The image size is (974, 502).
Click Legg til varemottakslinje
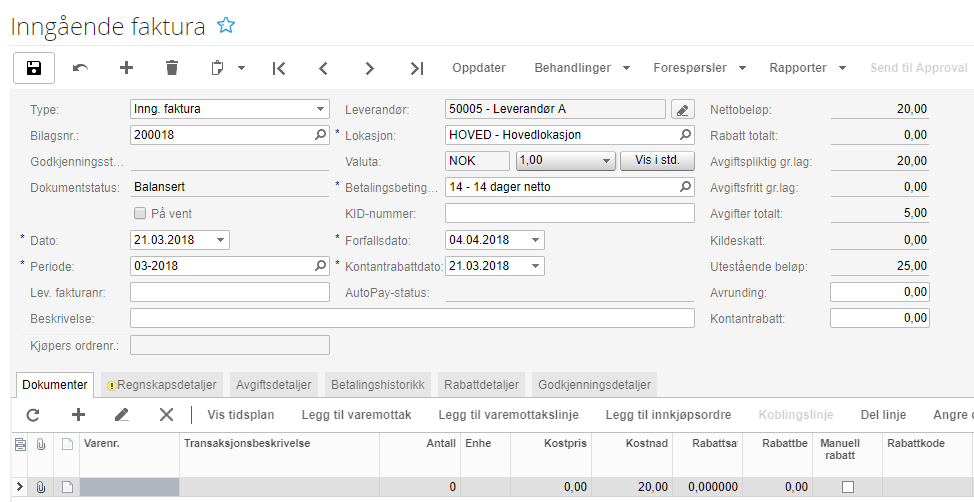coord(509,414)
